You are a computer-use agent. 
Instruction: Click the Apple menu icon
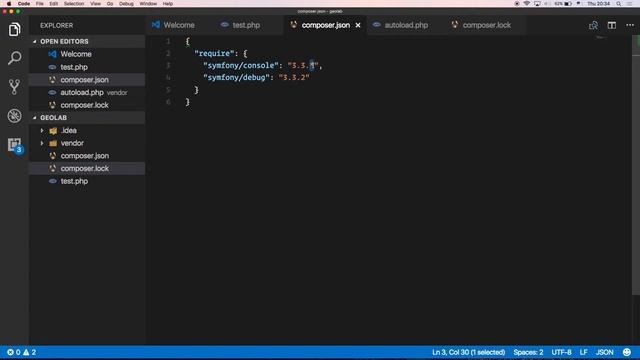coord(9,4)
